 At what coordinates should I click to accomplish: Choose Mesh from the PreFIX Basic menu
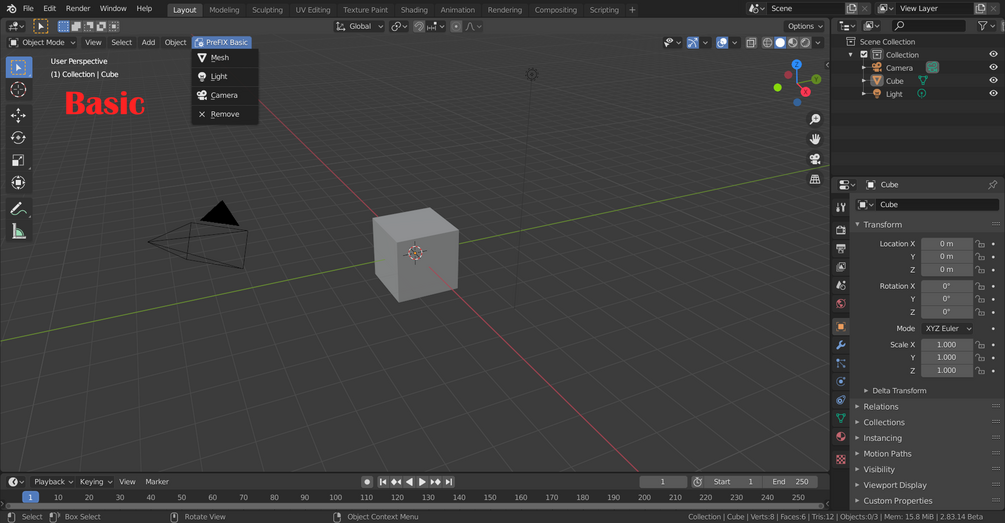click(x=225, y=58)
